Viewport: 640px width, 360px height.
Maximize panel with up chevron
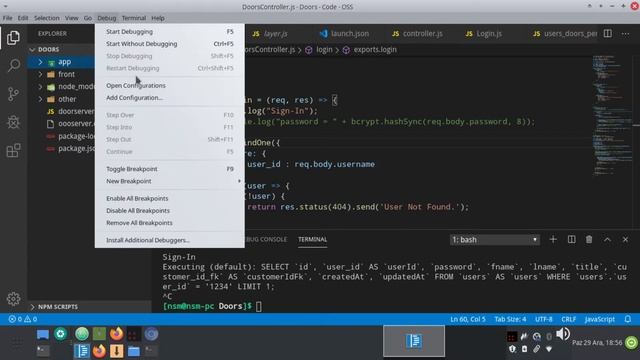pos(607,240)
